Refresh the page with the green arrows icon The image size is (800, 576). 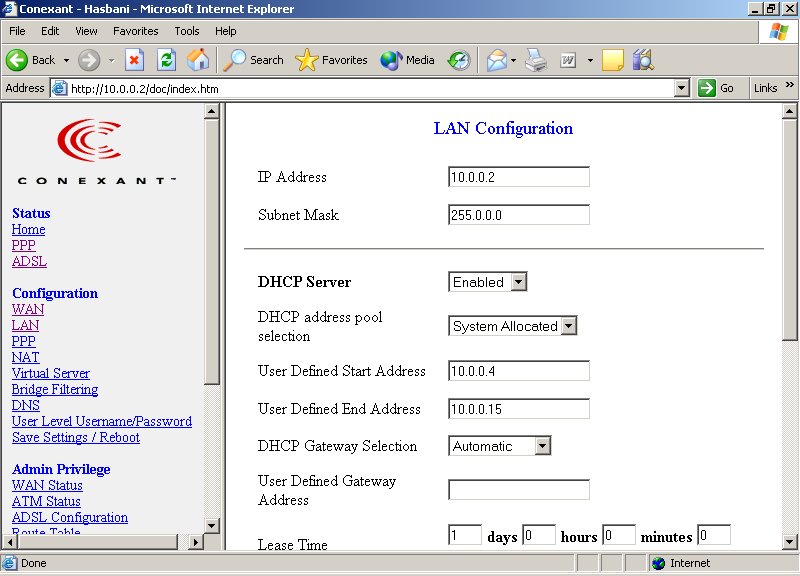166,60
